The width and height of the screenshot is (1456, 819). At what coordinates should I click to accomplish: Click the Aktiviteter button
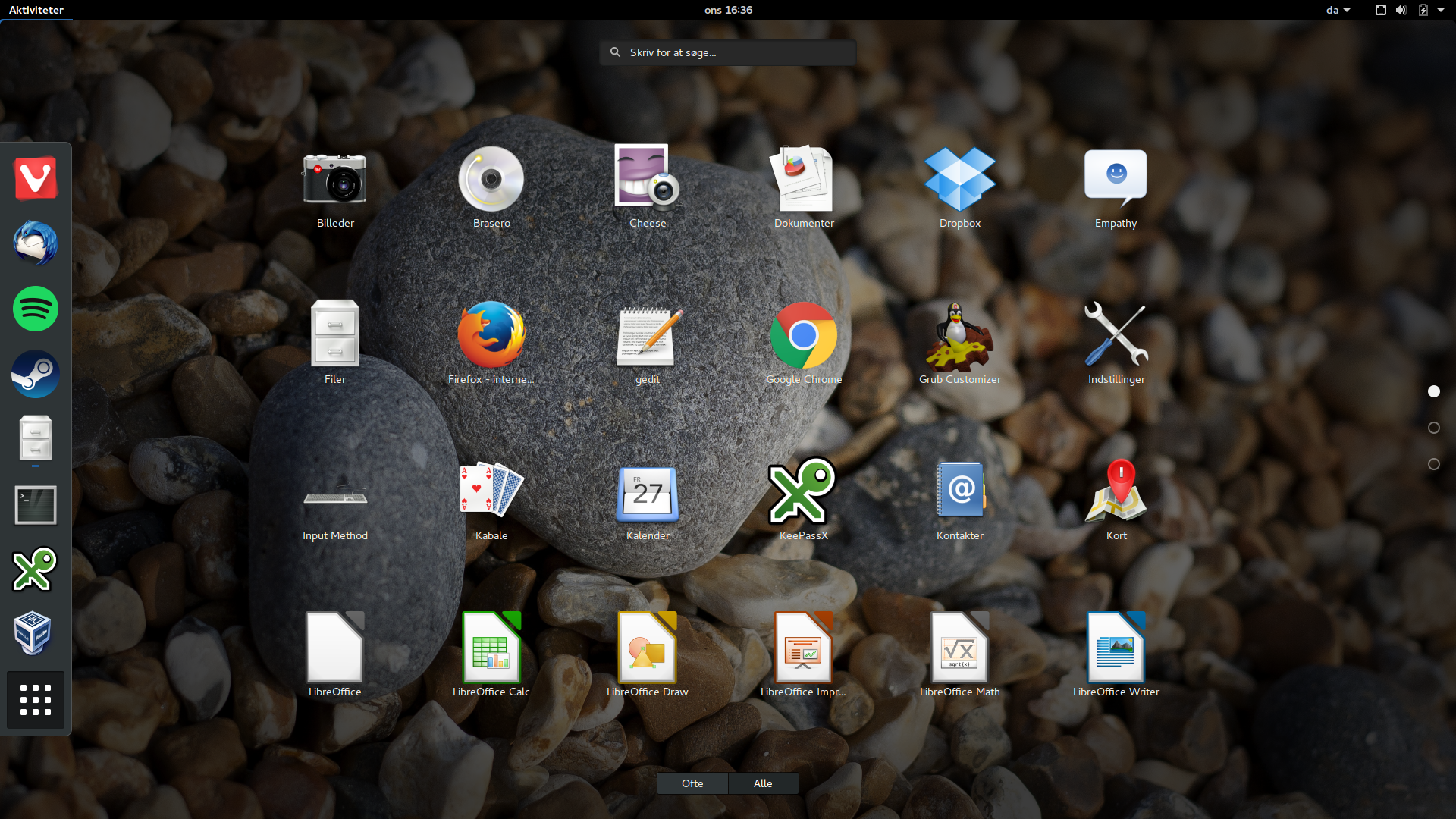point(36,10)
